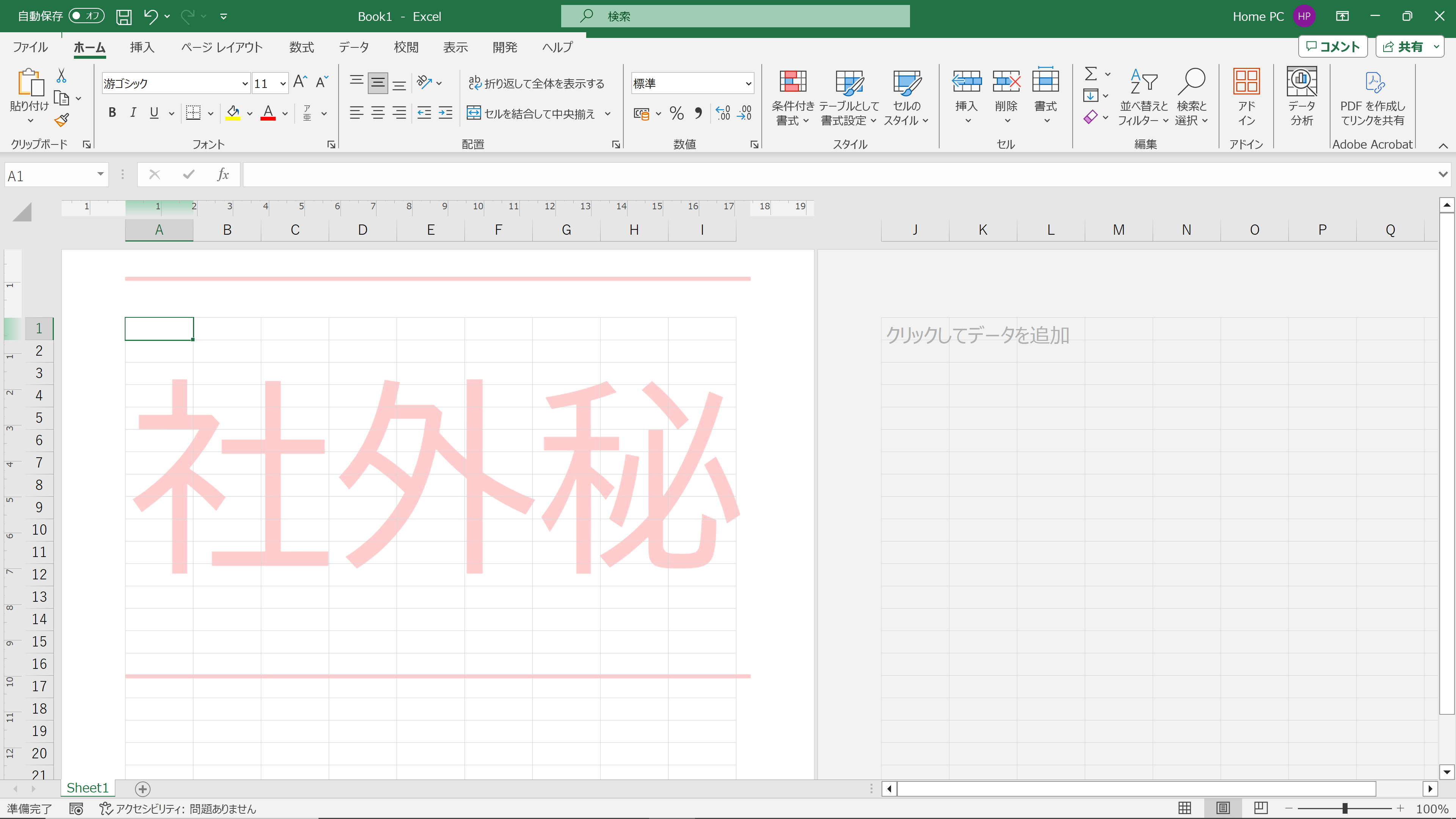Screen dimensions: 1456x819
Task: Open the データ tab
Action: click(354, 47)
